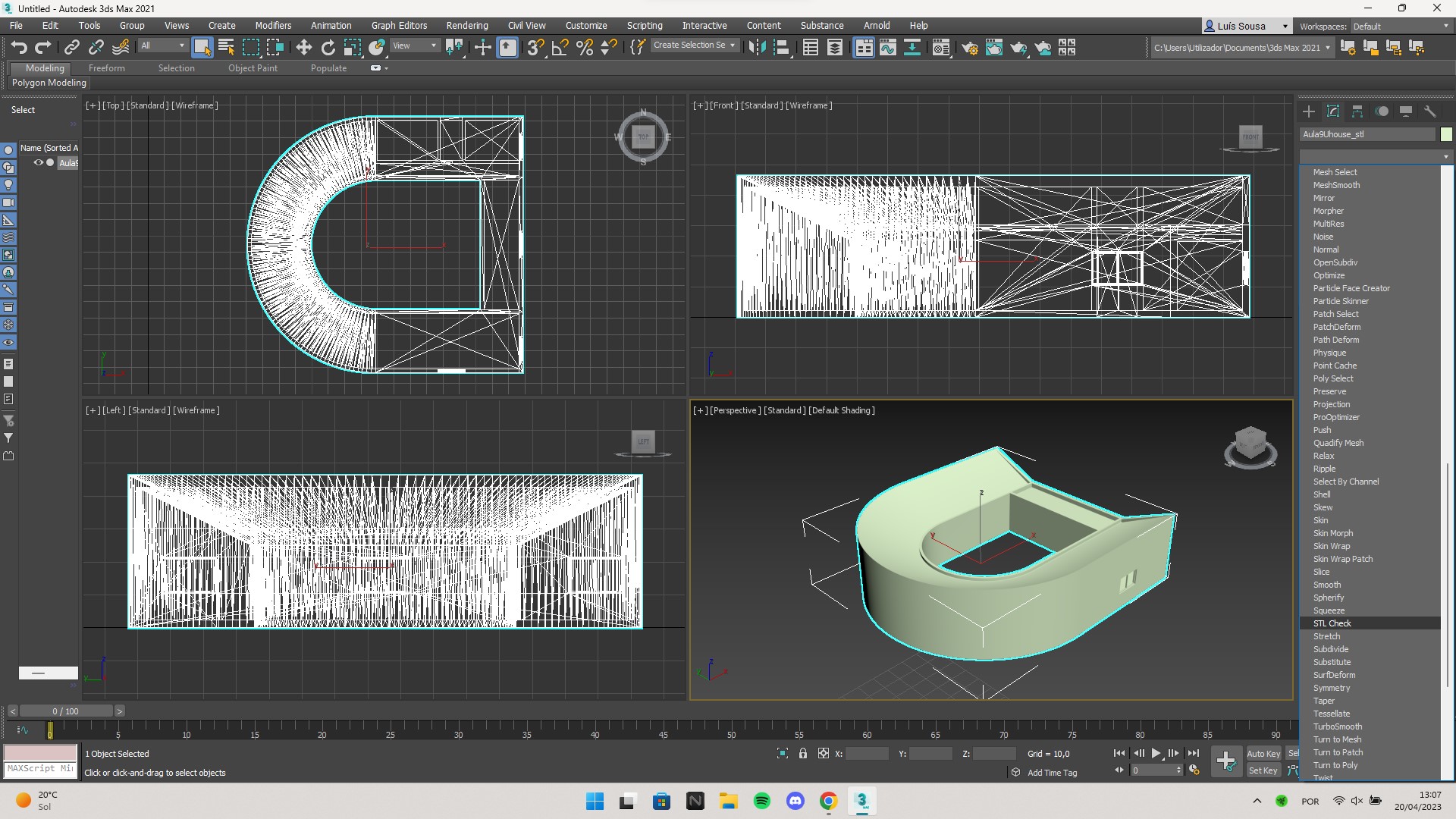Viewport: 1456px width, 819px height.
Task: Open the Display command panel tab
Action: (1406, 111)
